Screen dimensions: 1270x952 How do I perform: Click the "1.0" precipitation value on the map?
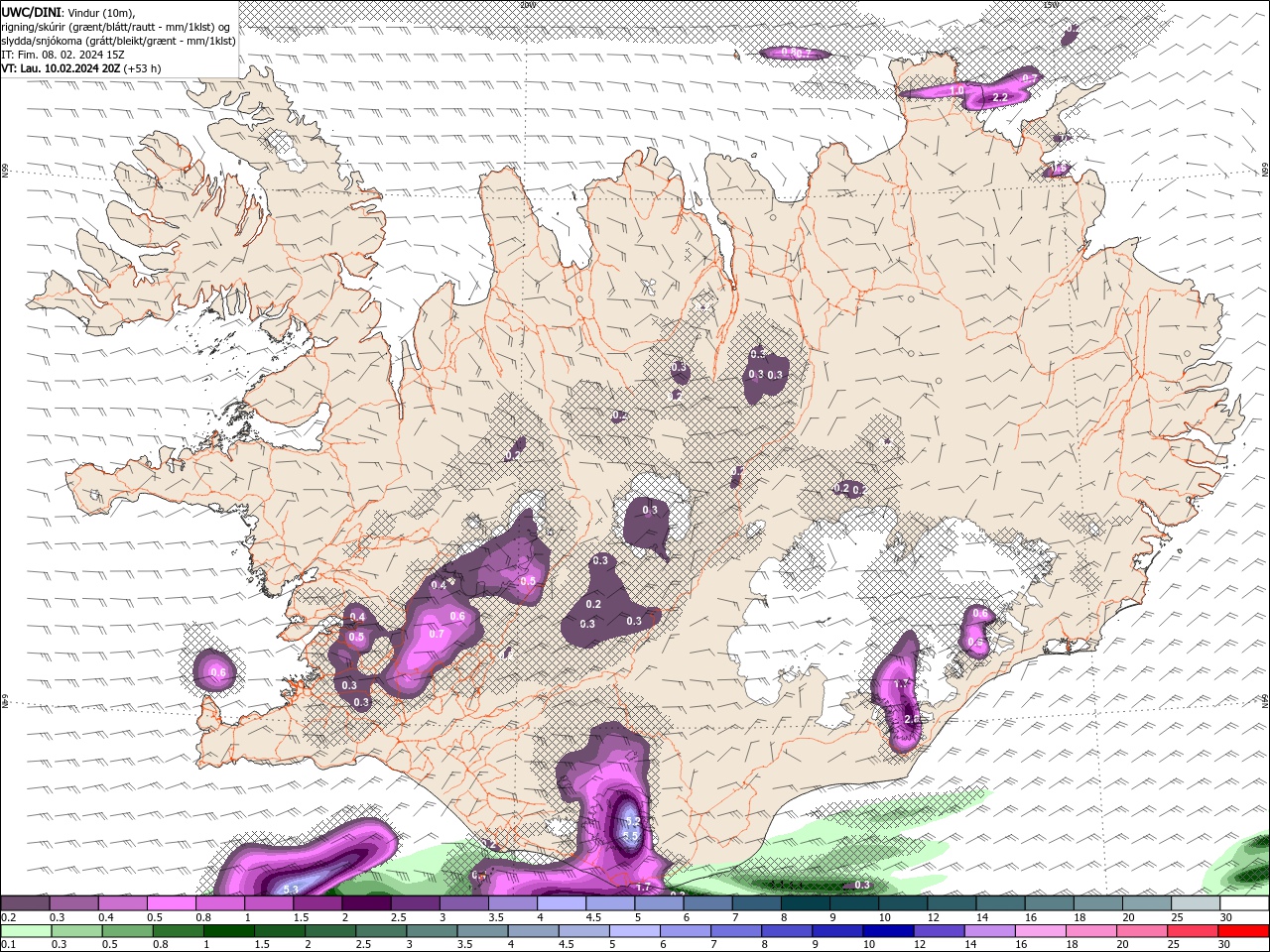(x=957, y=90)
